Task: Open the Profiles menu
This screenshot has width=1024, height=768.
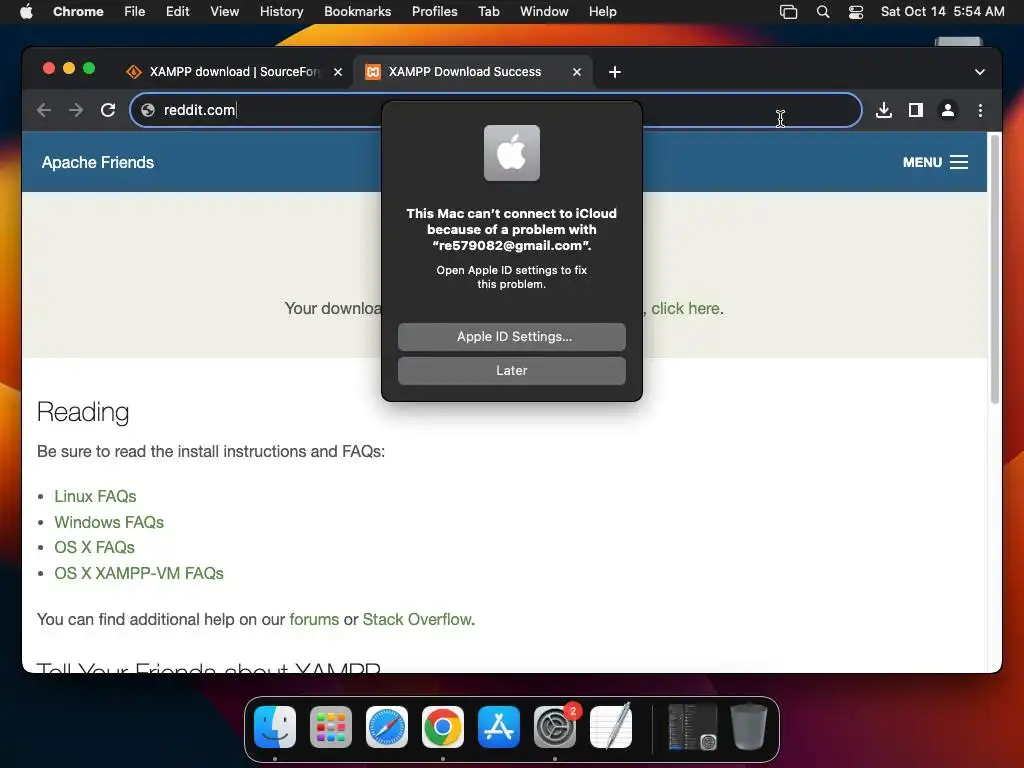Action: coord(434,12)
